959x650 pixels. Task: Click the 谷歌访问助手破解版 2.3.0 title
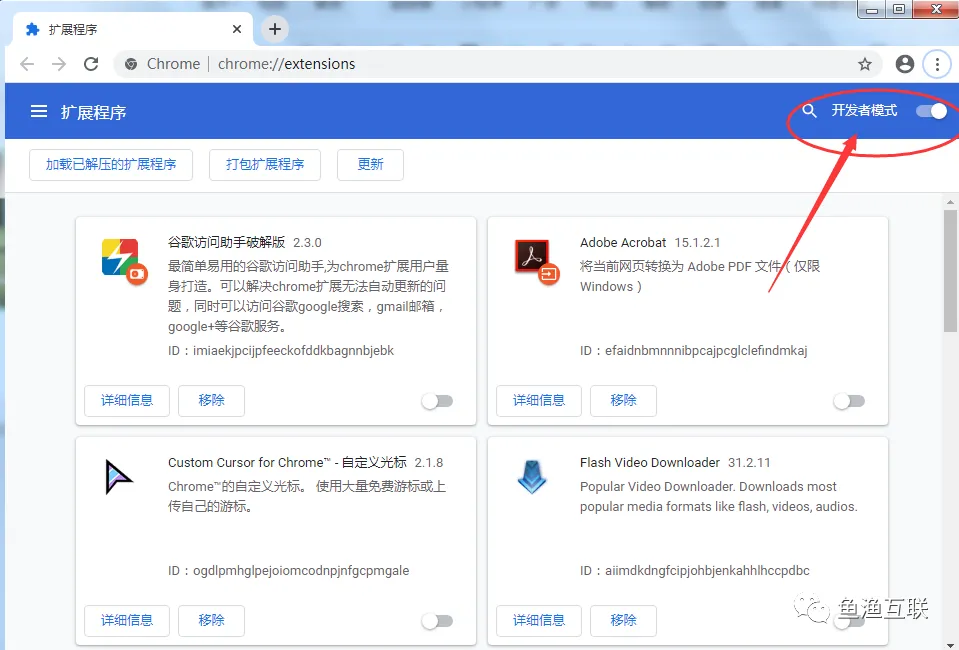(245, 243)
